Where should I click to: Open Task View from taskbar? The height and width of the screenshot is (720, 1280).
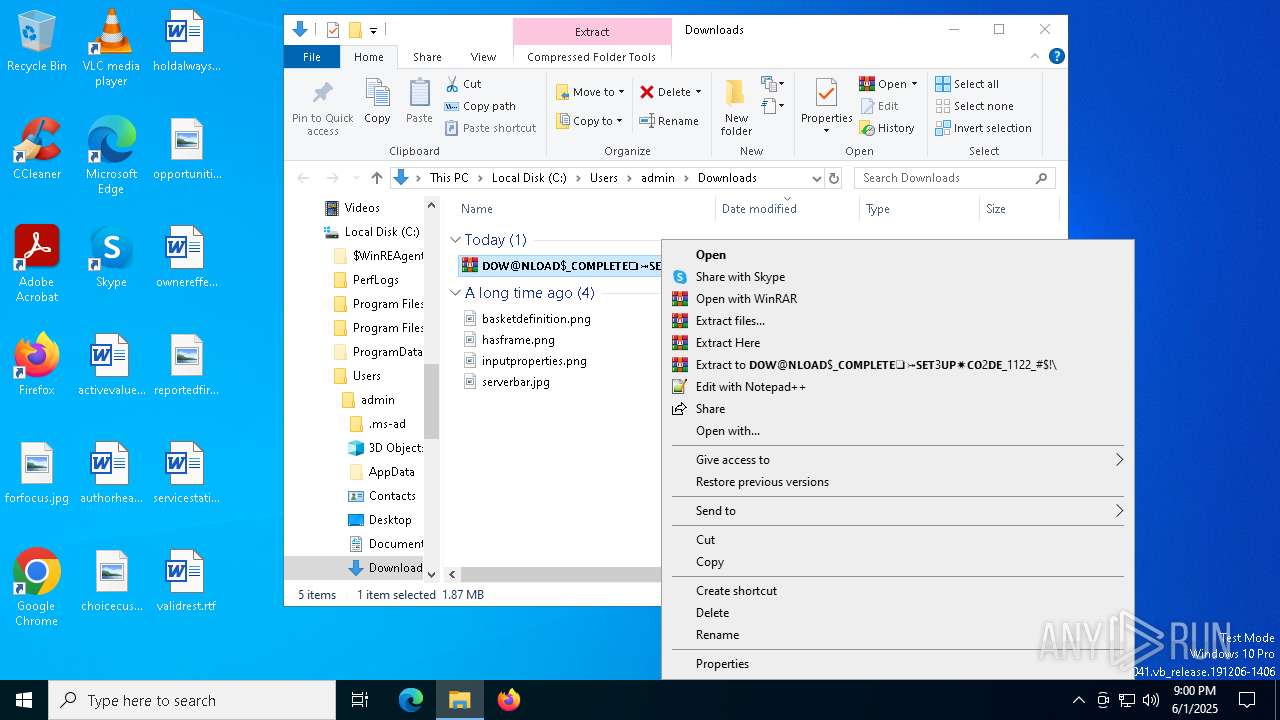[360, 700]
